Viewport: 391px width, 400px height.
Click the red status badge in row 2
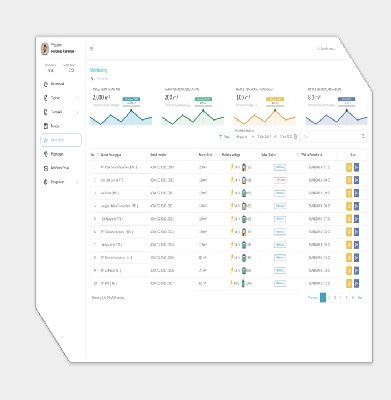point(280,180)
